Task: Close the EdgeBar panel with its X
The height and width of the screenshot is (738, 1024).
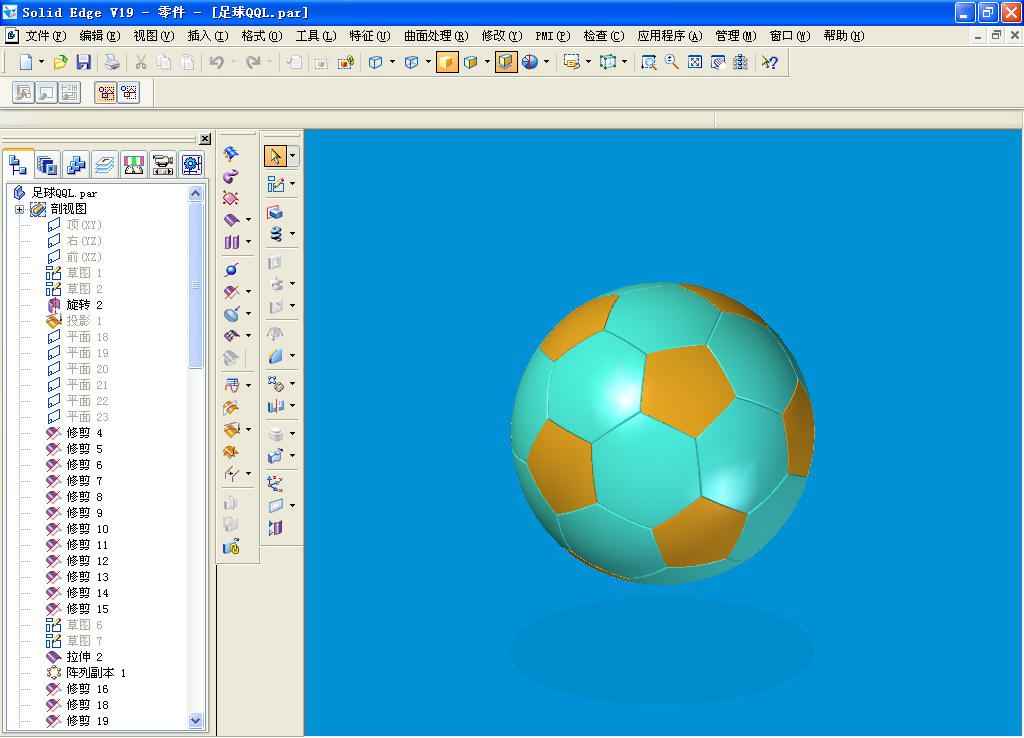Action: [x=205, y=139]
